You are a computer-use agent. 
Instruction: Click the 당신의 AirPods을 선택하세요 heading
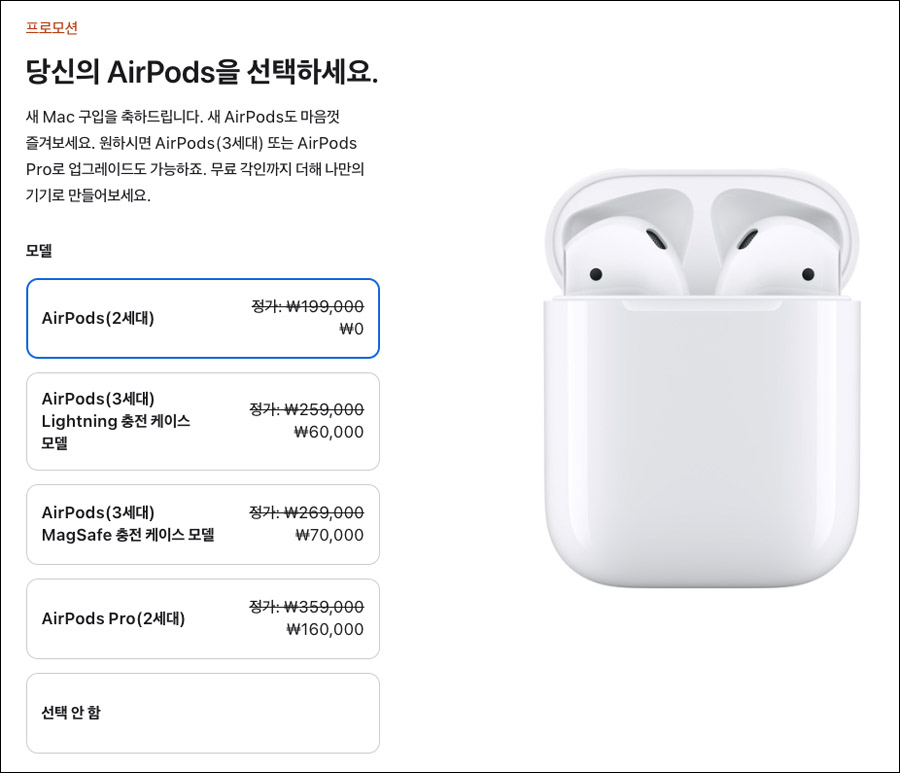[202, 72]
